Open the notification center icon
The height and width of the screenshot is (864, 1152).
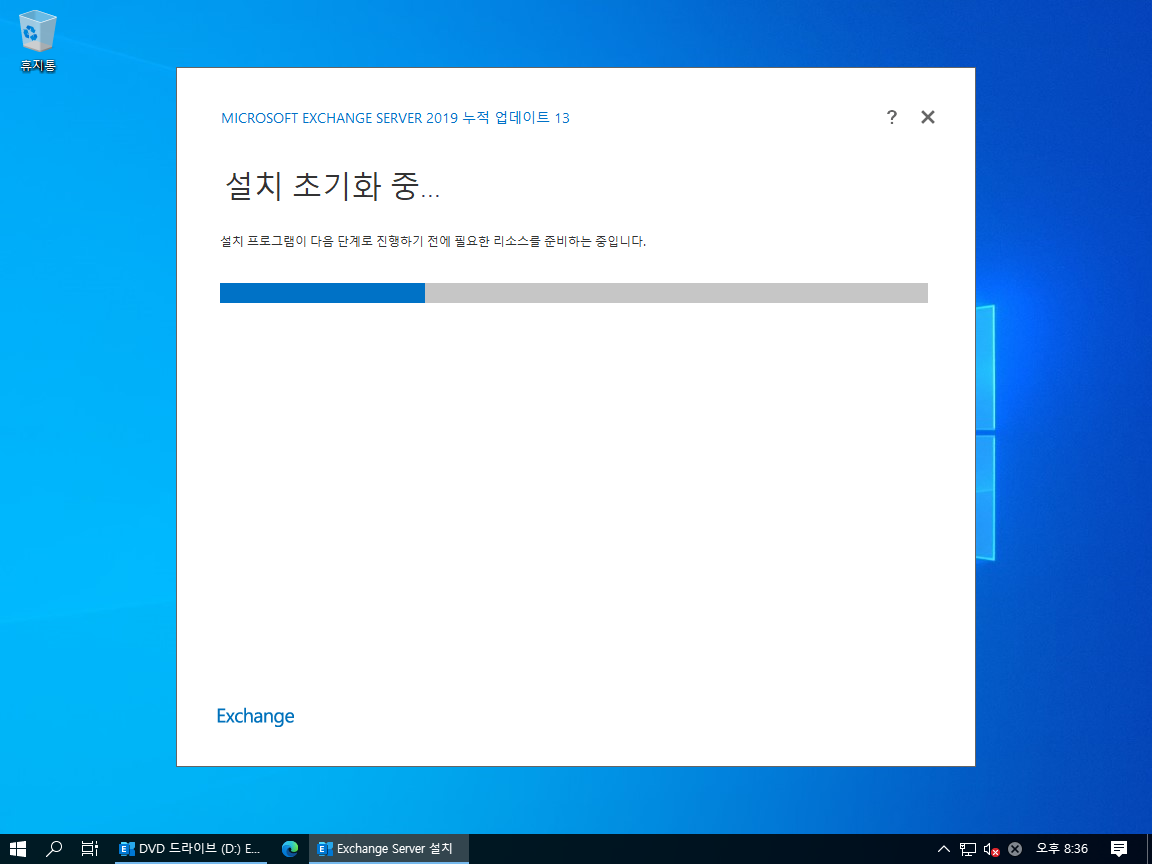1119,849
